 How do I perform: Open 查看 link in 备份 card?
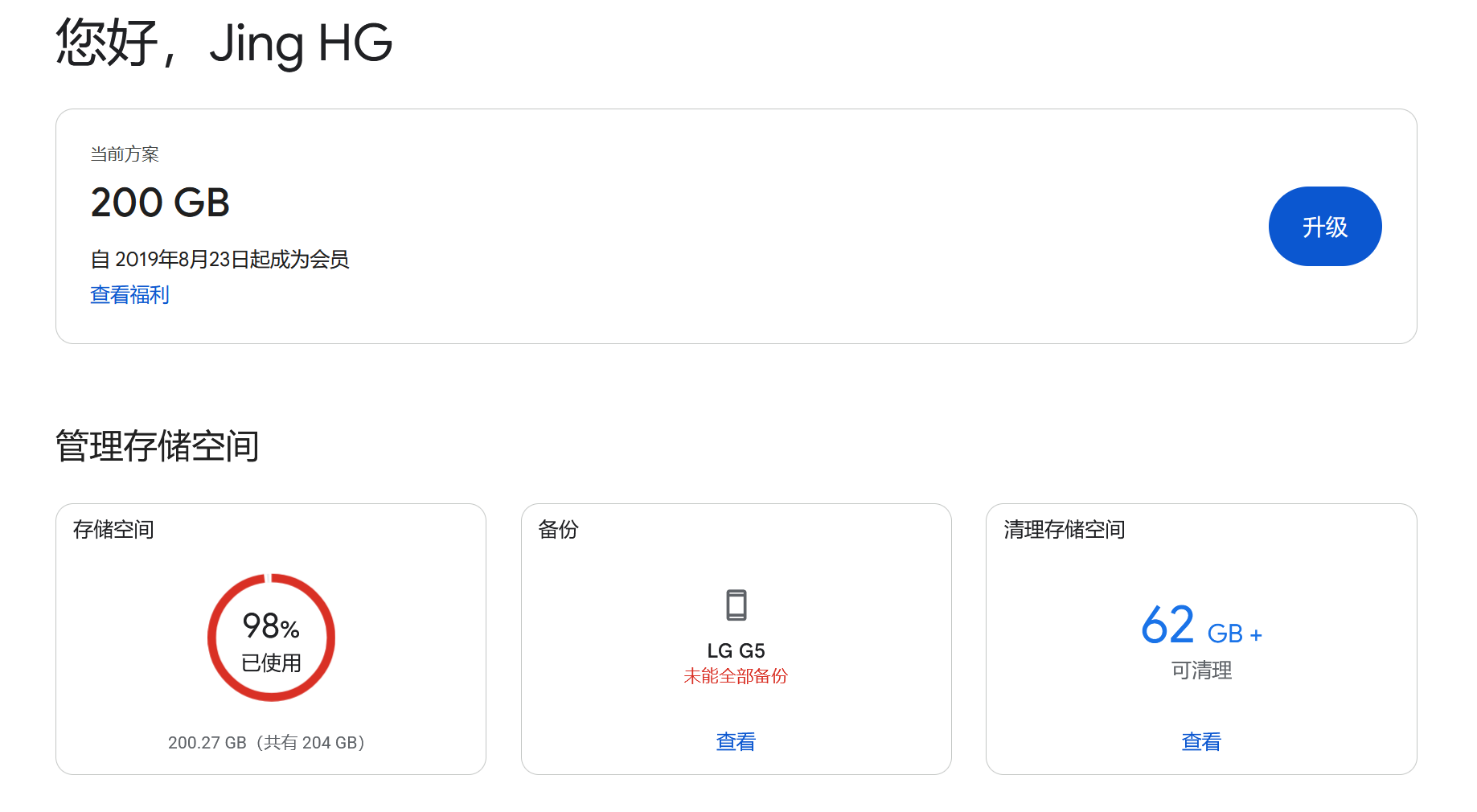point(736,741)
